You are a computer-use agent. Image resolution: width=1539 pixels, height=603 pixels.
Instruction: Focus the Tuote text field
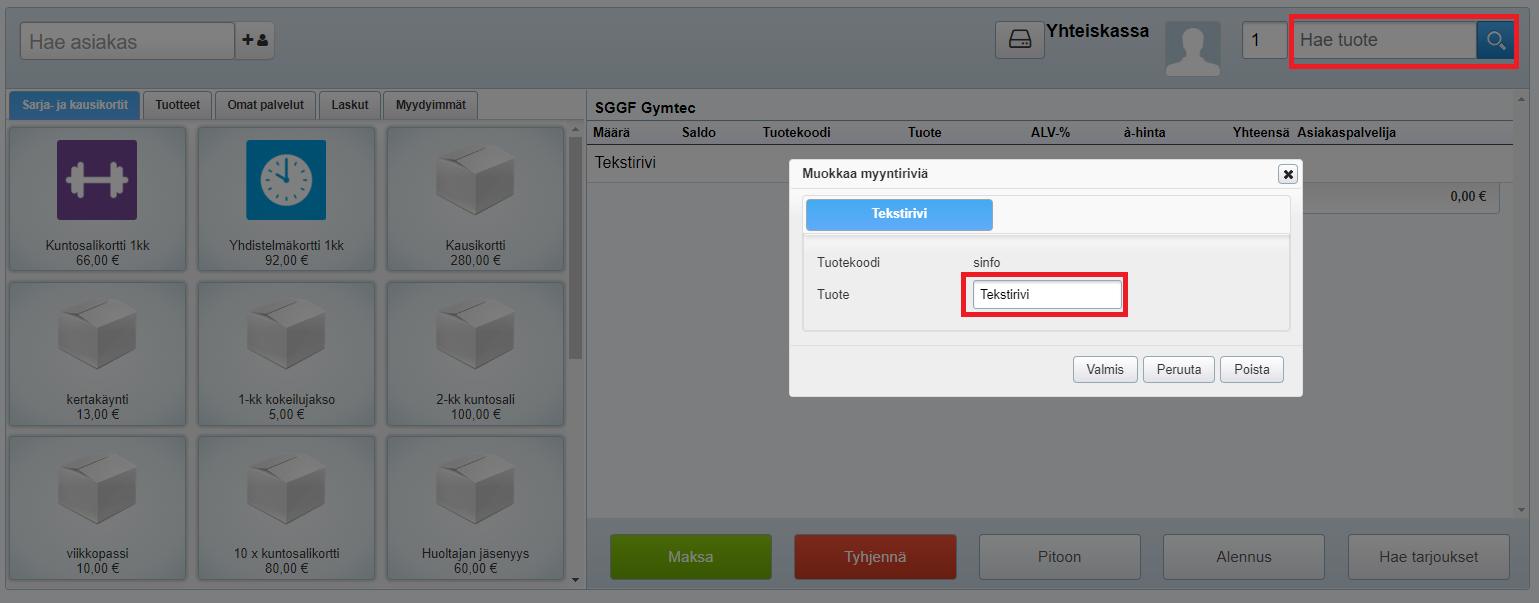1046,295
